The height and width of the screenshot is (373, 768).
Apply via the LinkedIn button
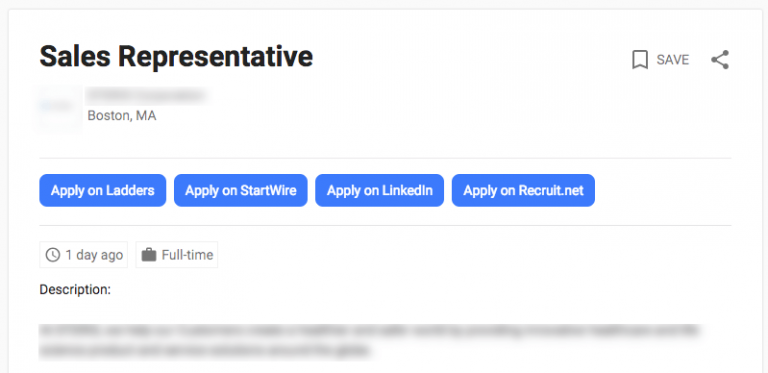tap(380, 190)
